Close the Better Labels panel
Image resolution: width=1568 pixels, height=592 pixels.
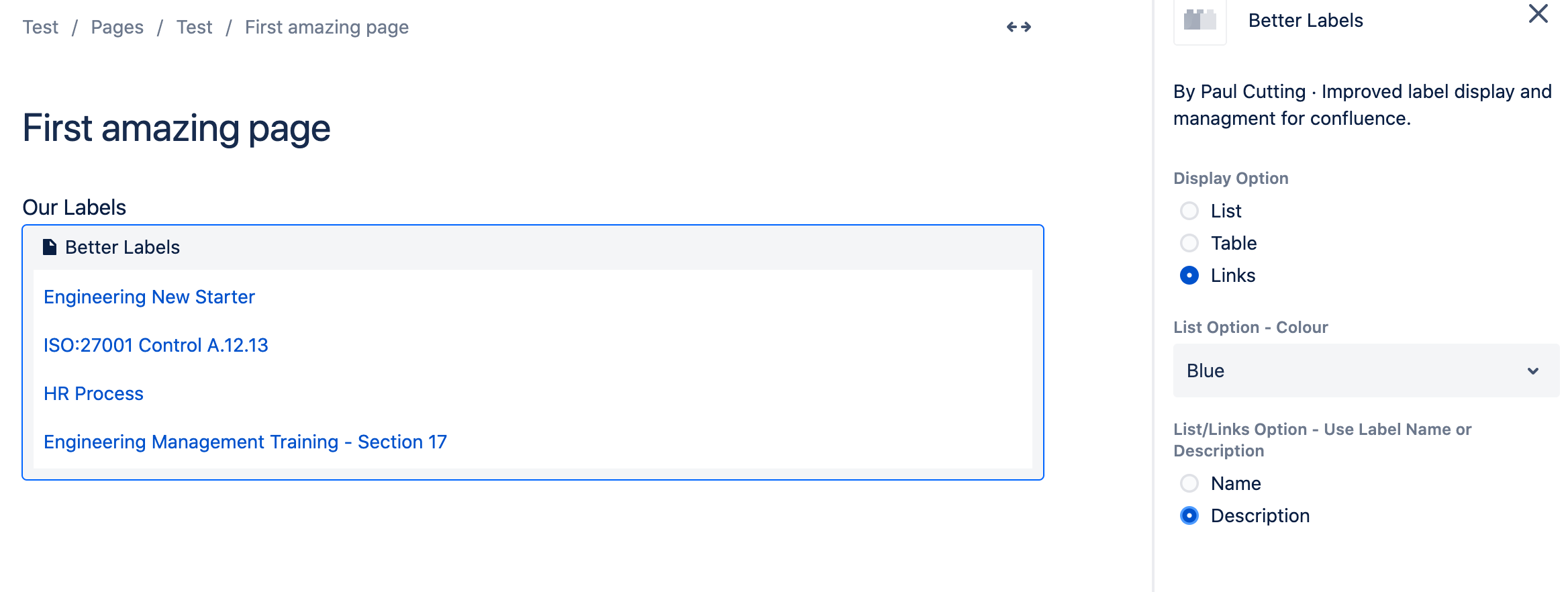(1538, 14)
